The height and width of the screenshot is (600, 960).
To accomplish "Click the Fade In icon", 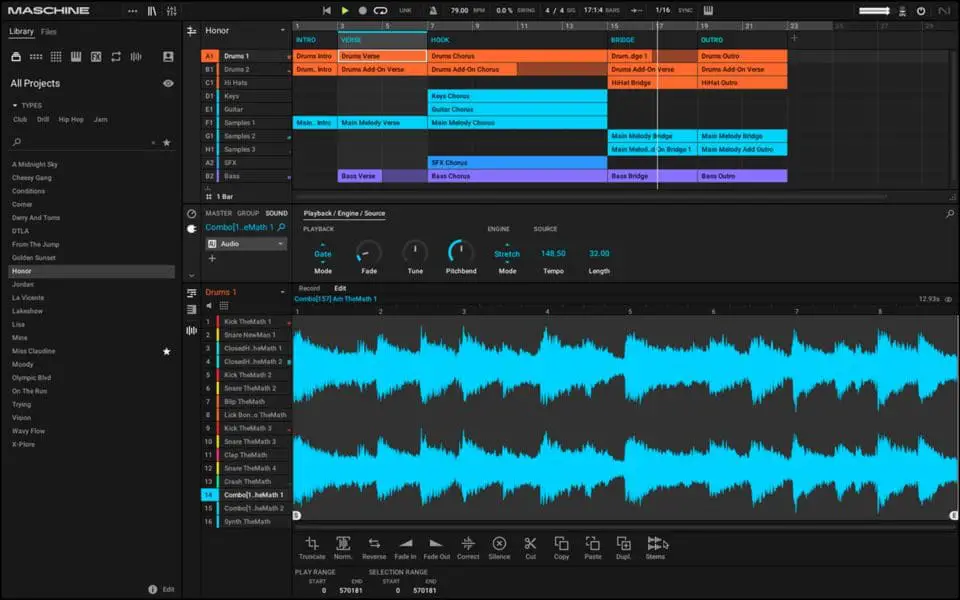I will [x=404, y=543].
